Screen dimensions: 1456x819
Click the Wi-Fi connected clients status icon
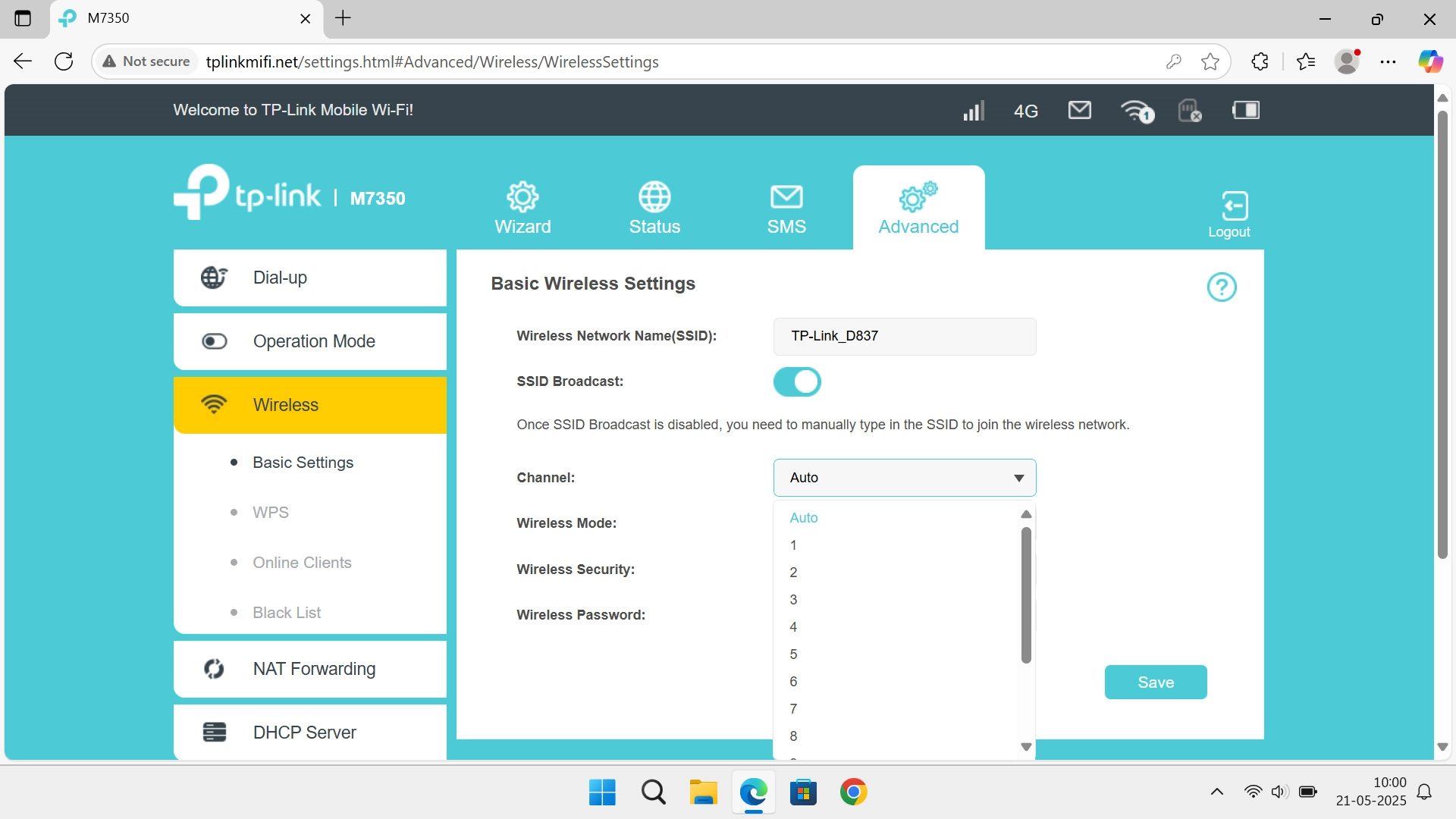coord(1136,111)
